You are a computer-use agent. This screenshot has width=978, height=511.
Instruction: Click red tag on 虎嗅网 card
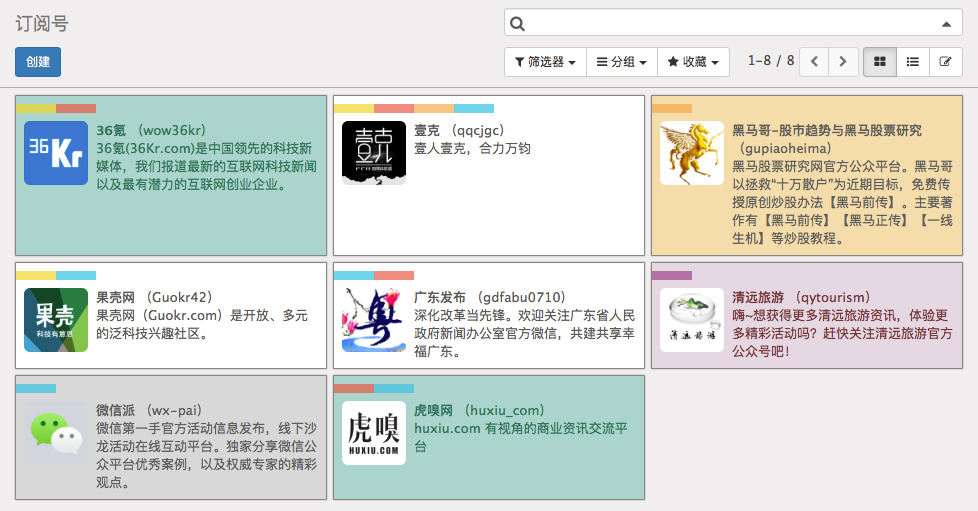(x=354, y=389)
